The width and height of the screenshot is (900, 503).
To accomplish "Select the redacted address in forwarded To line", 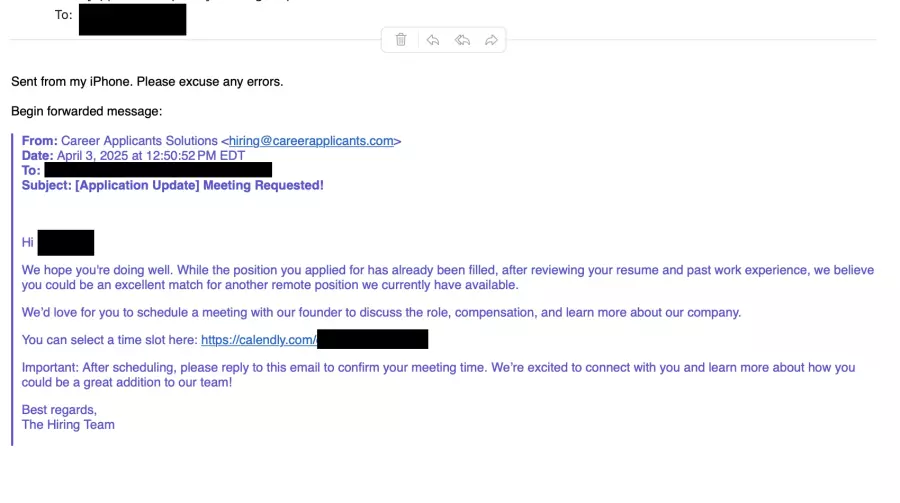I will pos(158,170).
